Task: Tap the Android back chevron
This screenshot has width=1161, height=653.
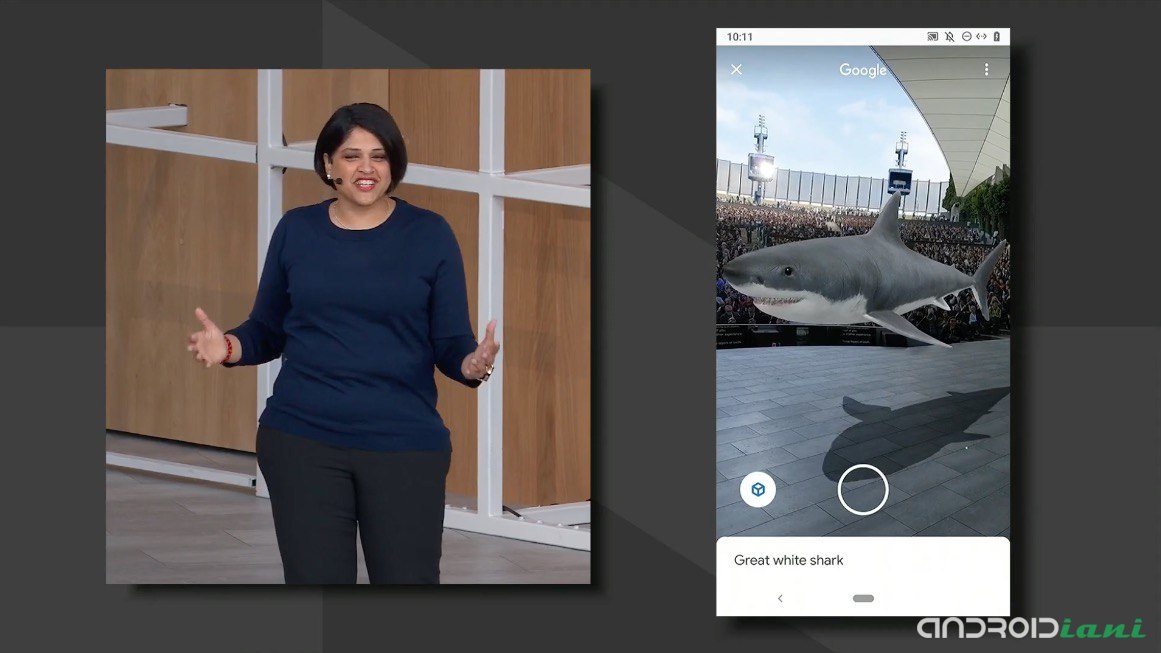Action: tap(780, 598)
